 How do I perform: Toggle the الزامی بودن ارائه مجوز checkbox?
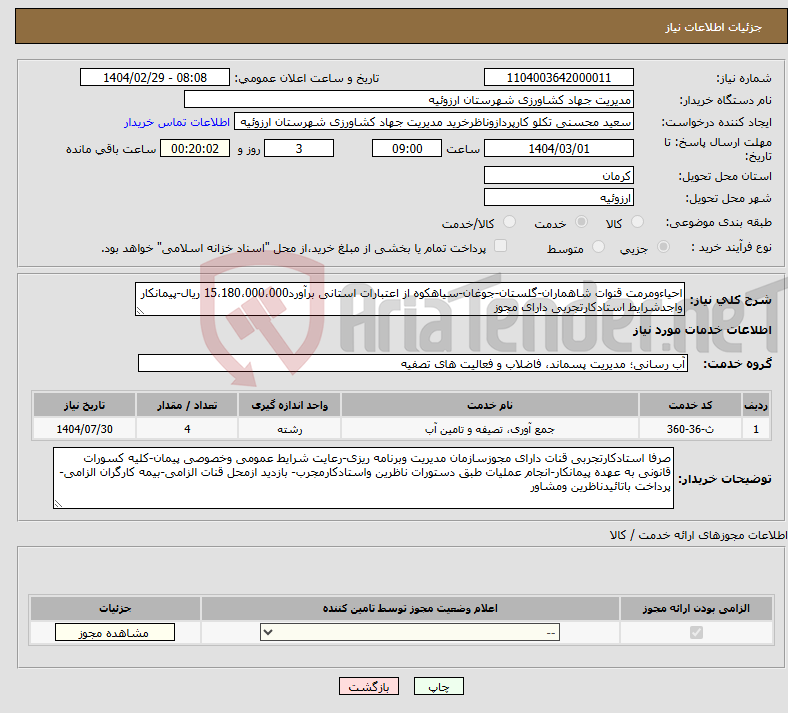click(696, 632)
